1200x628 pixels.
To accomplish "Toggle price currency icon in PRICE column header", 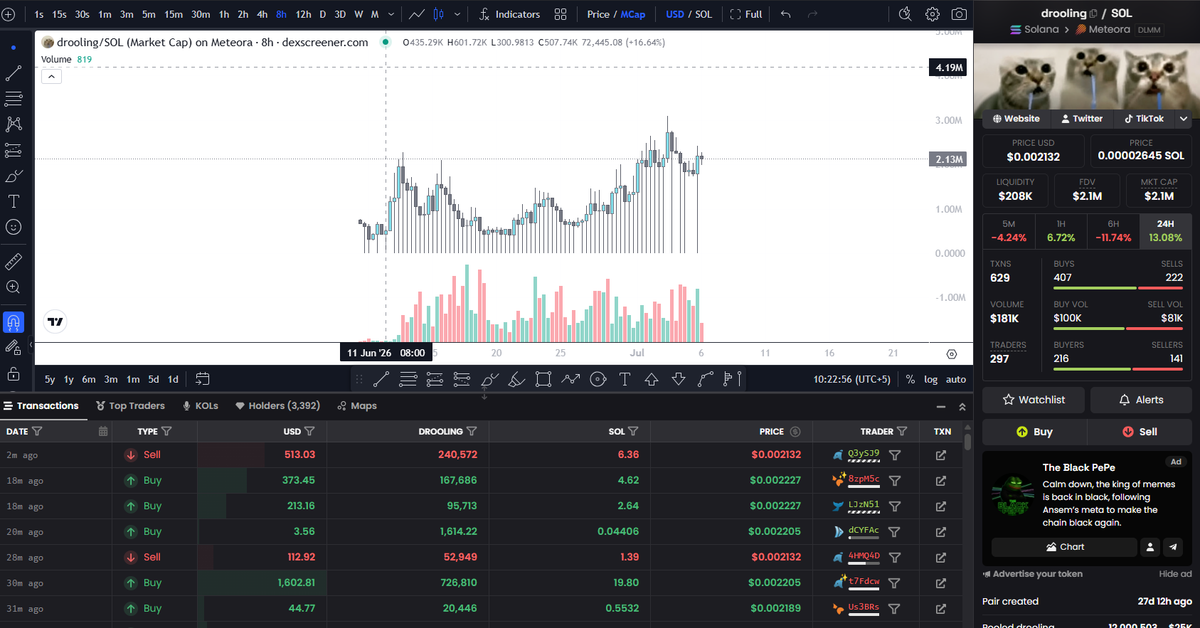I will click(795, 432).
